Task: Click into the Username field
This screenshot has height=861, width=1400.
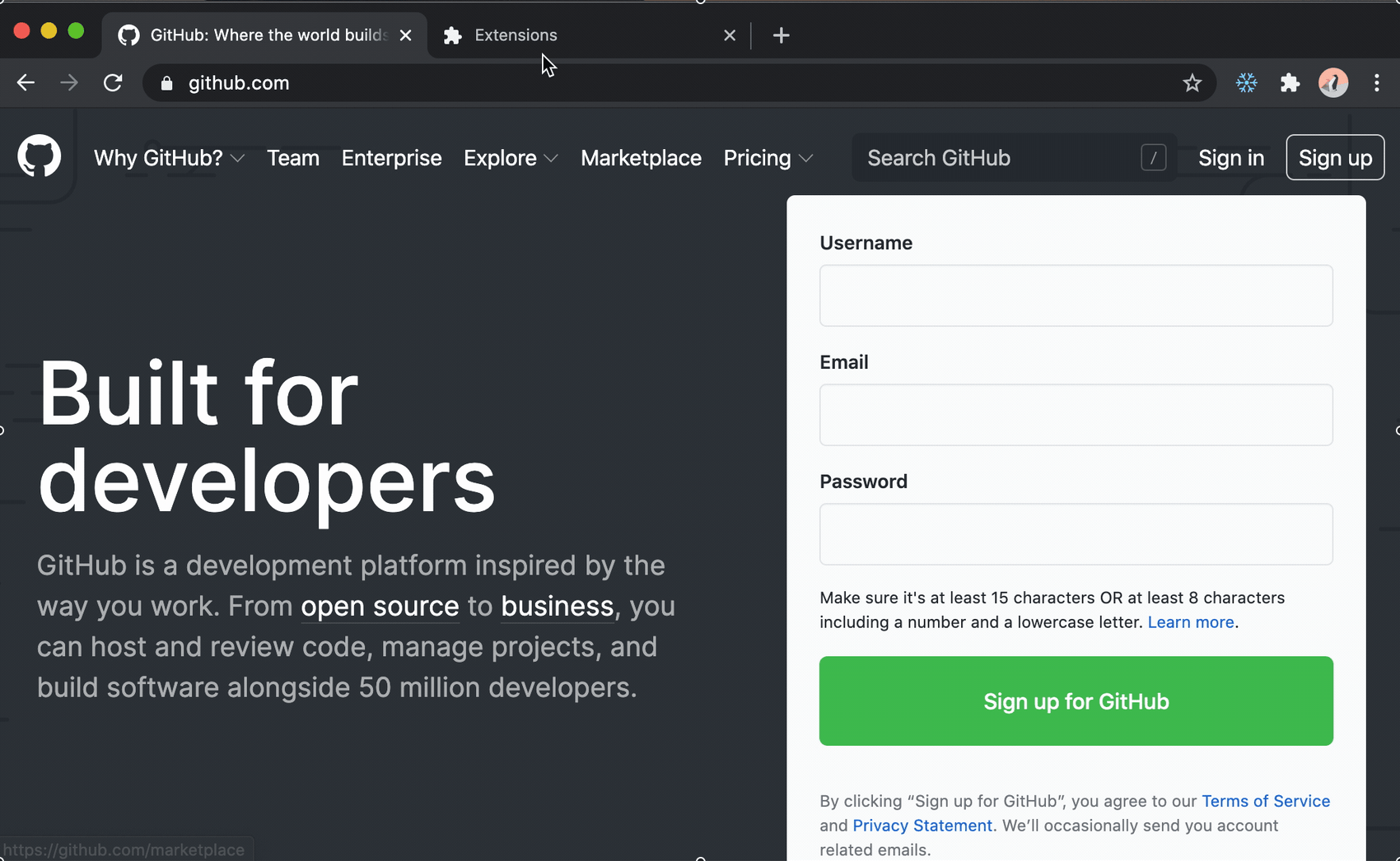Action: pyautogui.click(x=1076, y=296)
